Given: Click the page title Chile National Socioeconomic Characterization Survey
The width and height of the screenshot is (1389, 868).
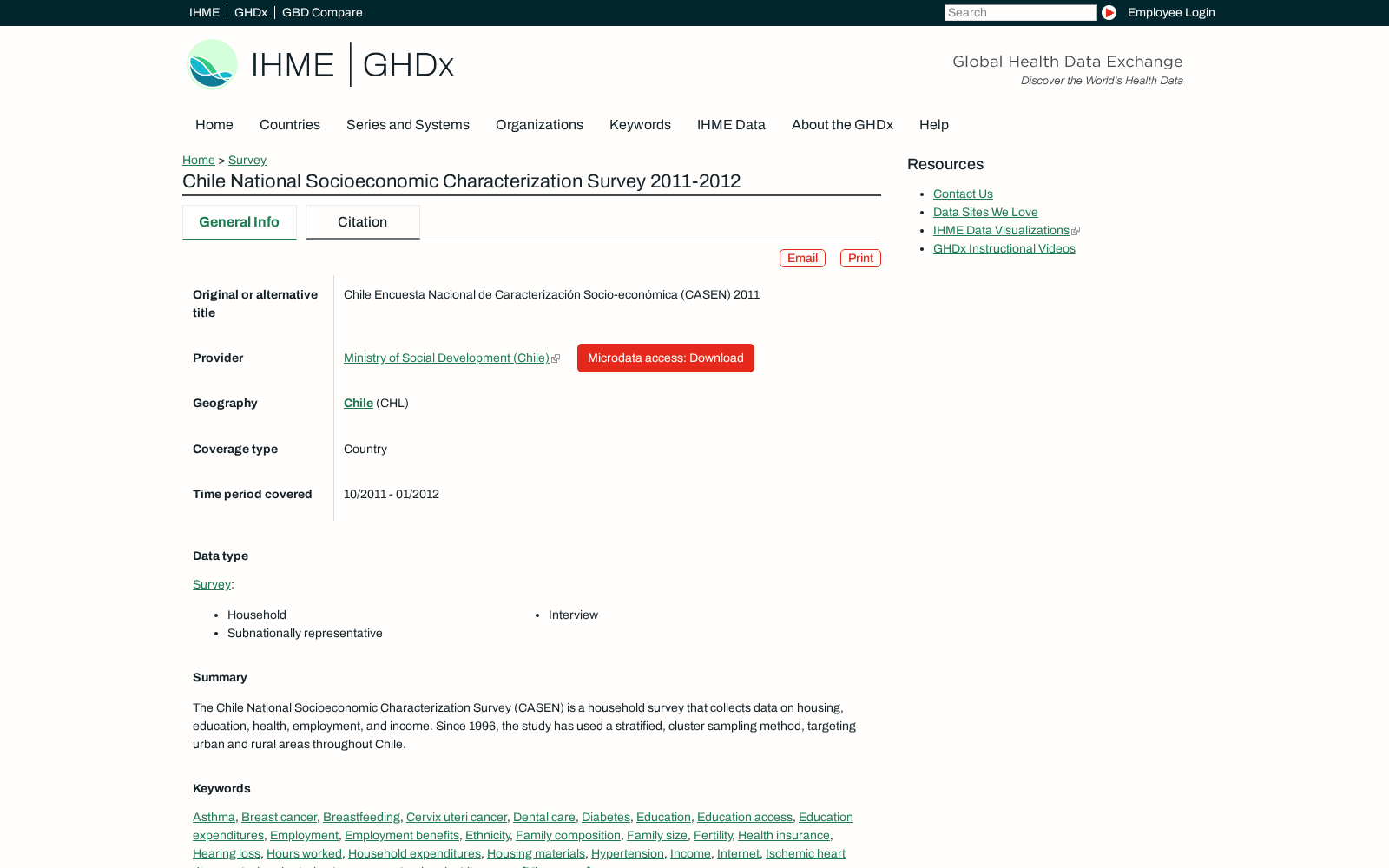Looking at the screenshot, I should [461, 181].
